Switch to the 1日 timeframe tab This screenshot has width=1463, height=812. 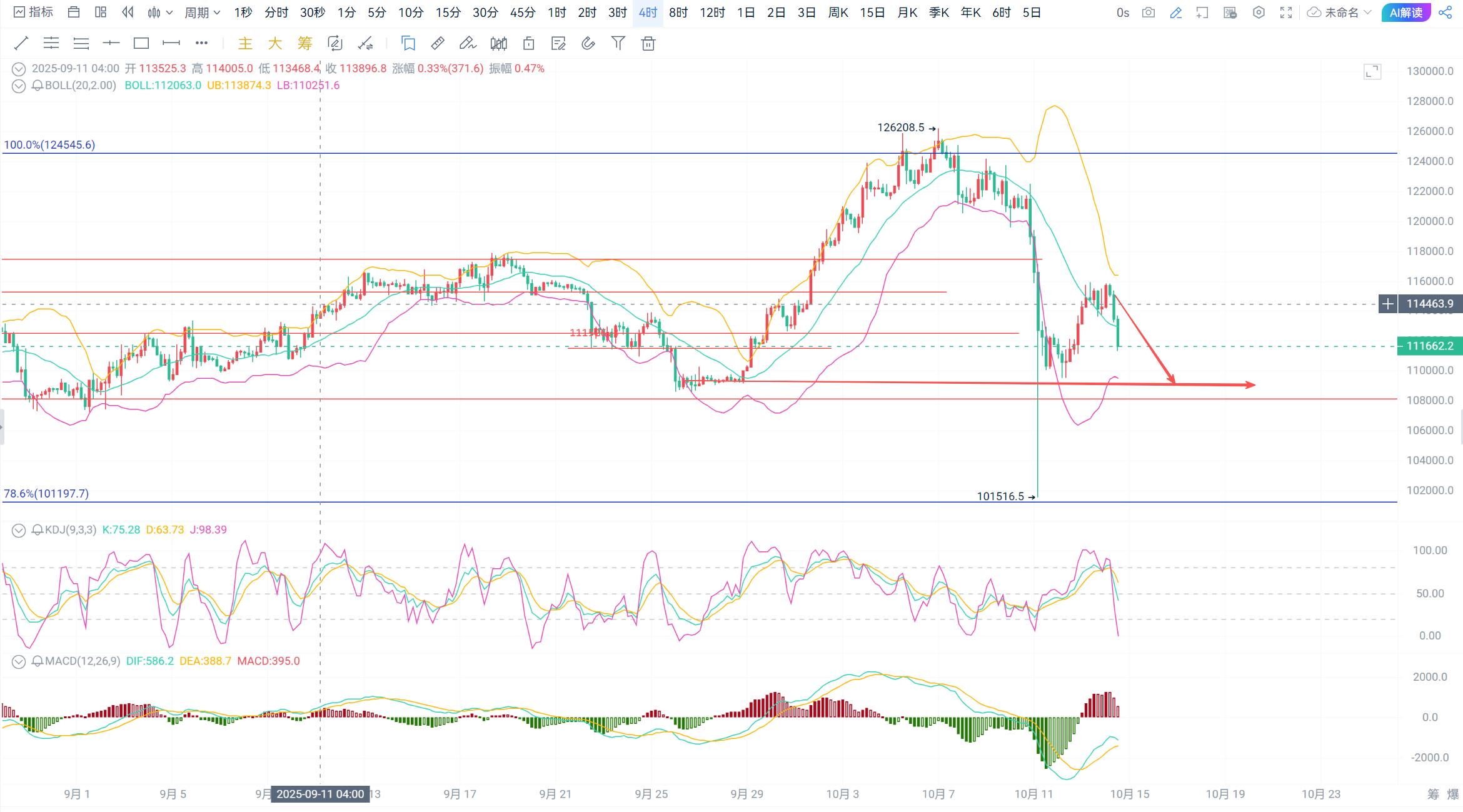point(746,13)
